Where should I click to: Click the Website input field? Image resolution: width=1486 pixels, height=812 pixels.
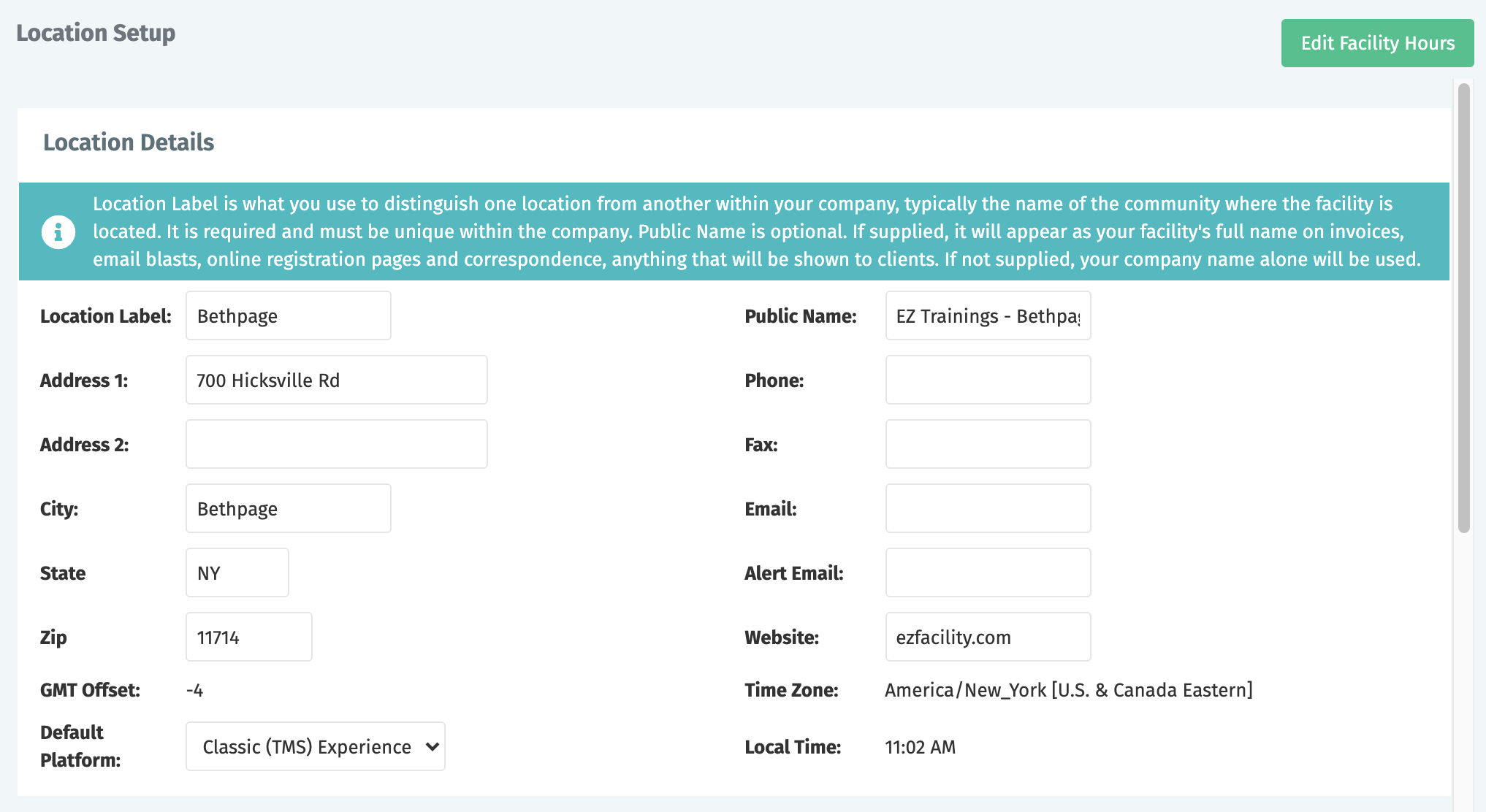tap(988, 637)
